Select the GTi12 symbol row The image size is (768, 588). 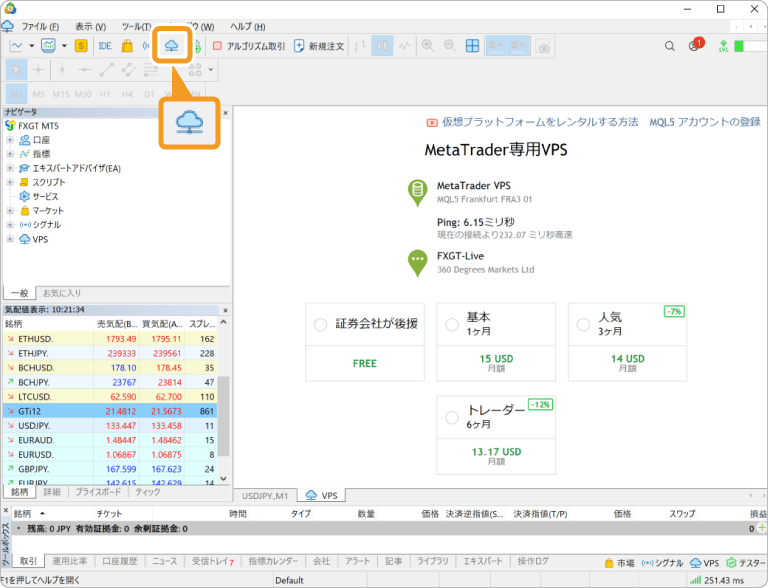110,411
